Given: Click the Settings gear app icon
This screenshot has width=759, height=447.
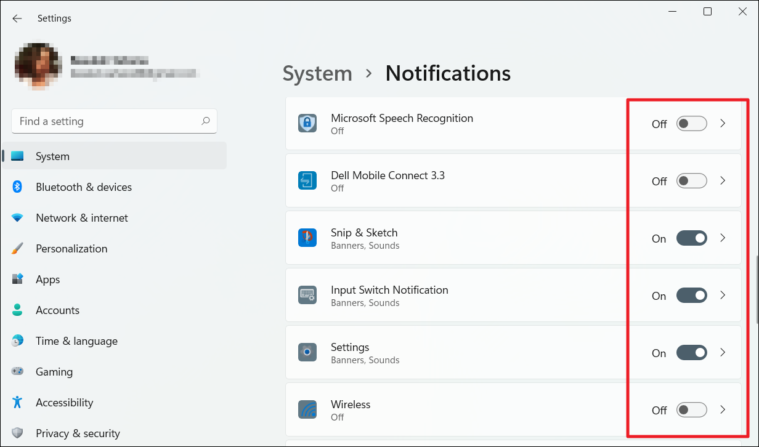Looking at the screenshot, I should click(307, 352).
